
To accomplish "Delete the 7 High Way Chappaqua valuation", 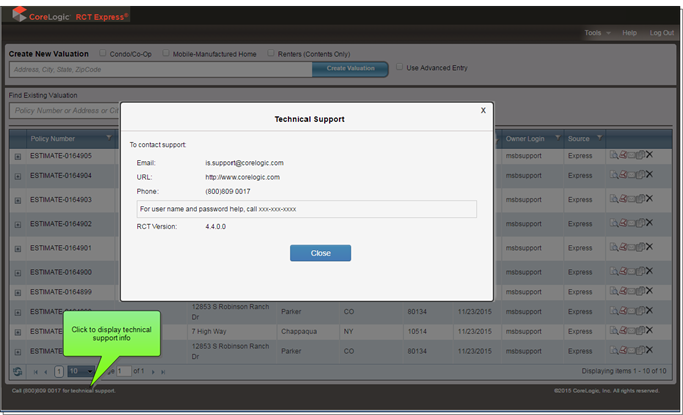I will [649, 330].
